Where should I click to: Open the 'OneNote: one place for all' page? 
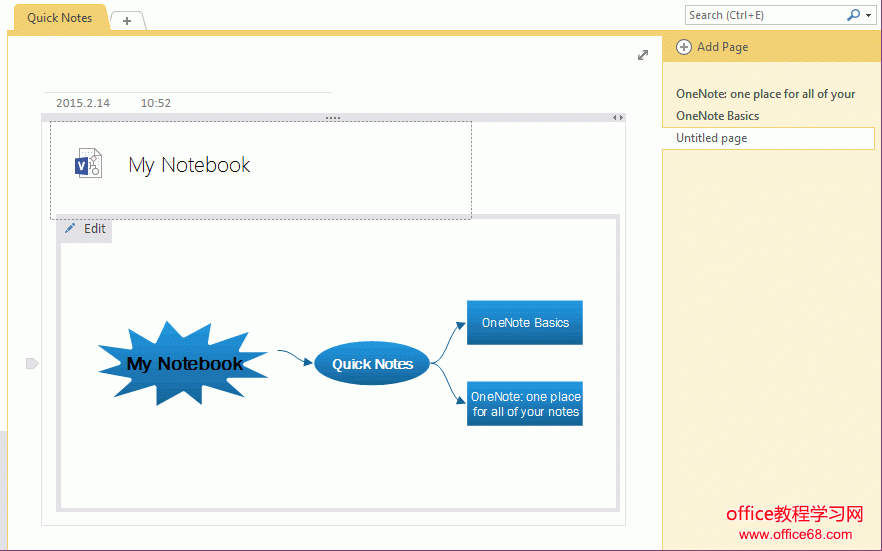(x=765, y=94)
